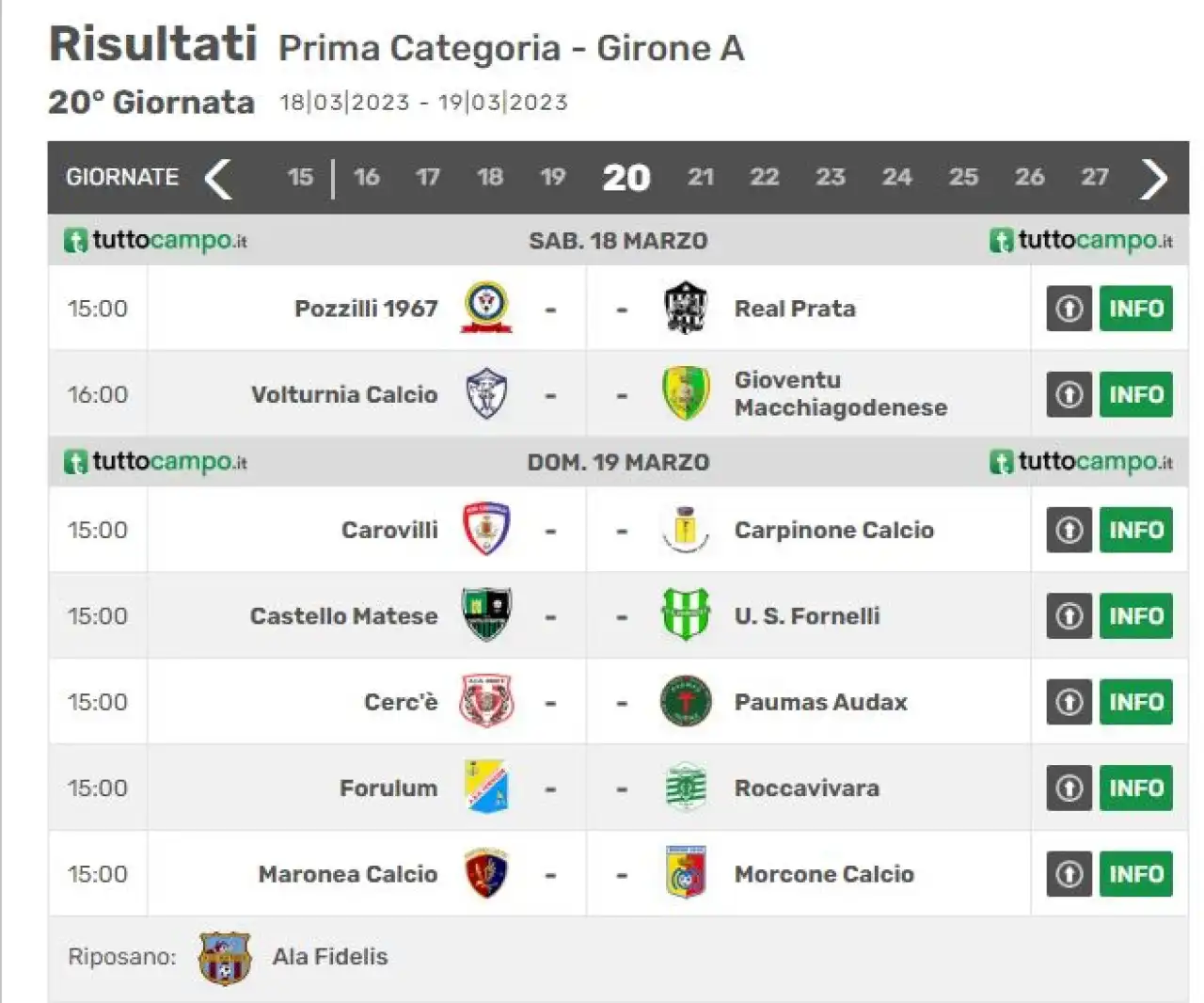Switch to giornata 21
The width and height of the screenshot is (1204, 1003).
click(x=700, y=177)
